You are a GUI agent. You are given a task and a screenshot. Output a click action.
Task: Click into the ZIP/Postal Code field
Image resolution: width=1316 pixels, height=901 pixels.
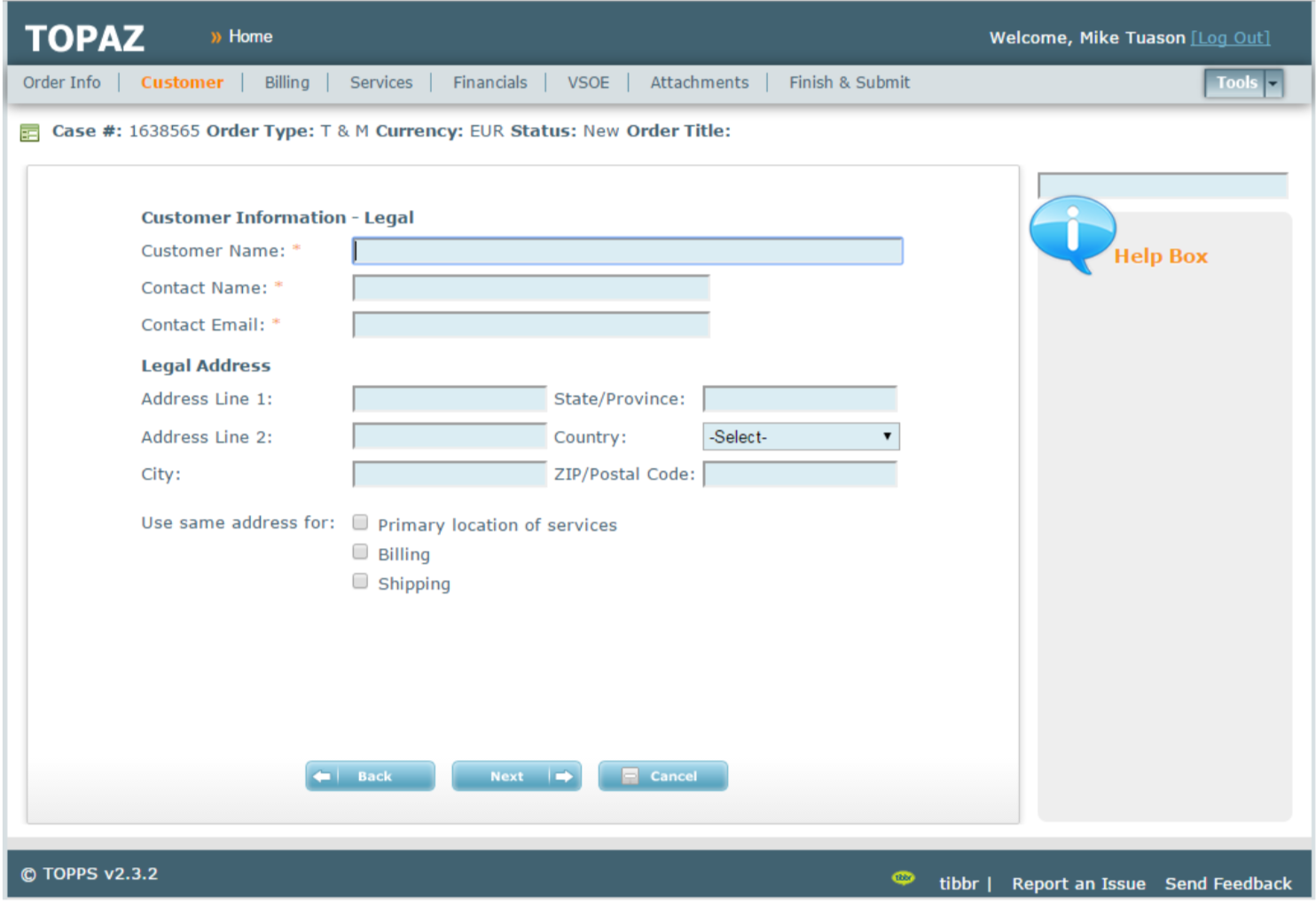[800, 474]
